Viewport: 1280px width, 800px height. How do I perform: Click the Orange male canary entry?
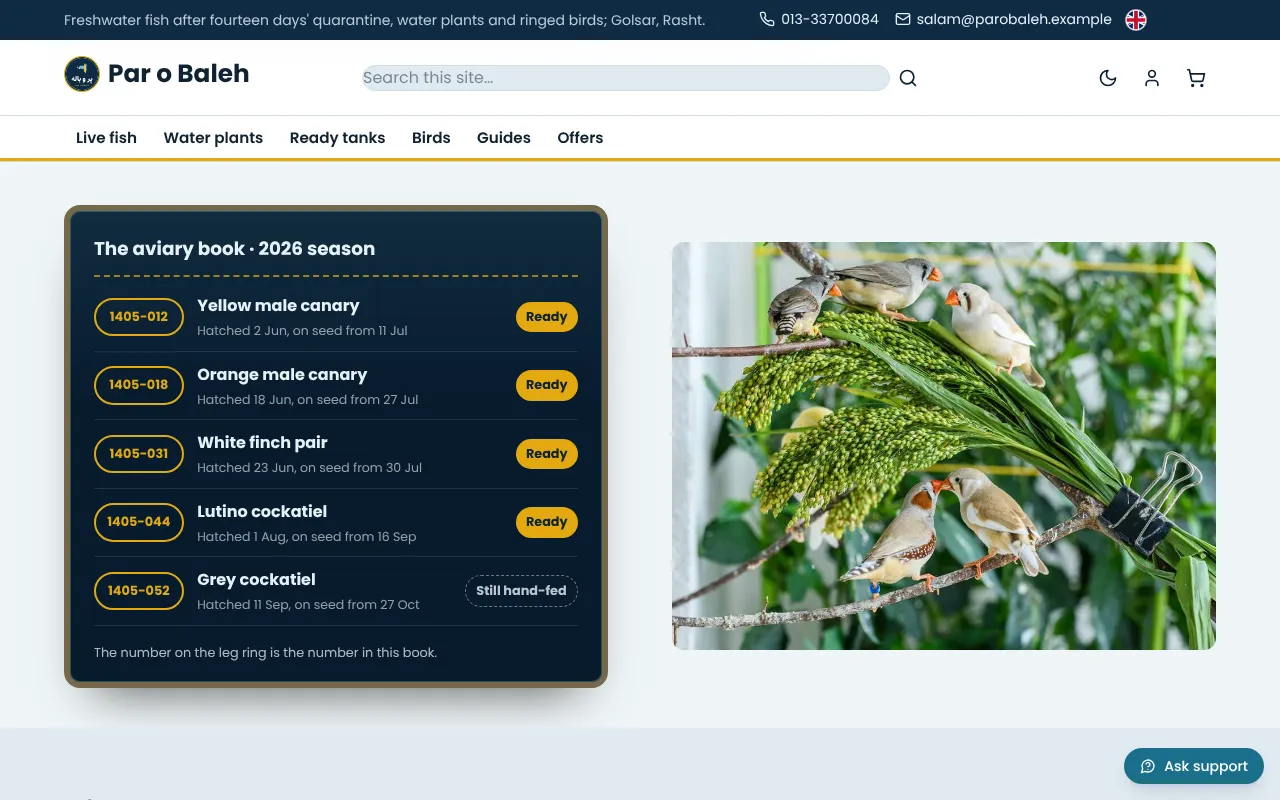click(282, 375)
